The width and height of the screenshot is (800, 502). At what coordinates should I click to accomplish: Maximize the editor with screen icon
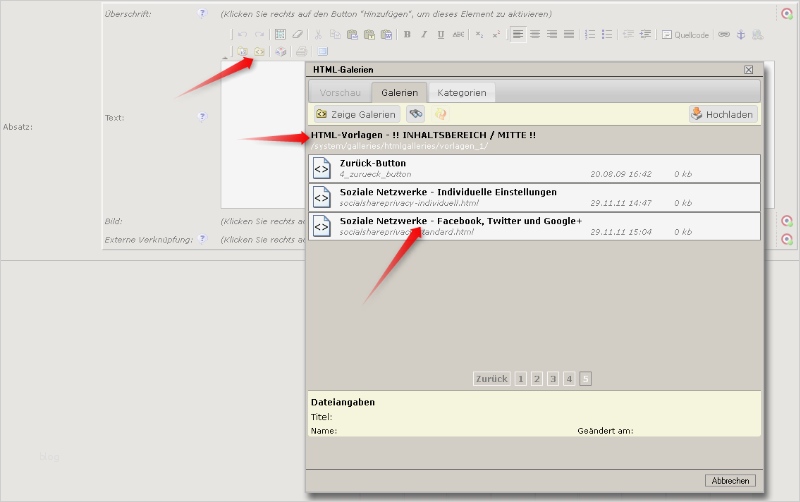point(322,52)
